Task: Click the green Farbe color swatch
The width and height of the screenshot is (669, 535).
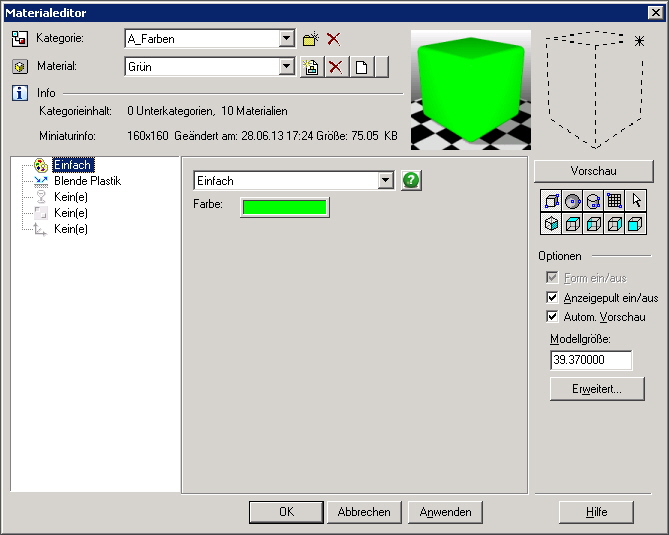Action: 285,207
